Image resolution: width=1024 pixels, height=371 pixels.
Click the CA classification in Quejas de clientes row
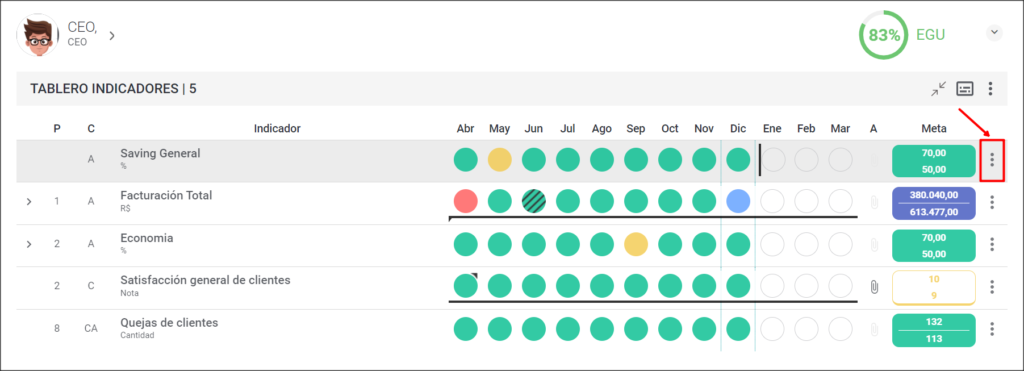[x=91, y=329]
